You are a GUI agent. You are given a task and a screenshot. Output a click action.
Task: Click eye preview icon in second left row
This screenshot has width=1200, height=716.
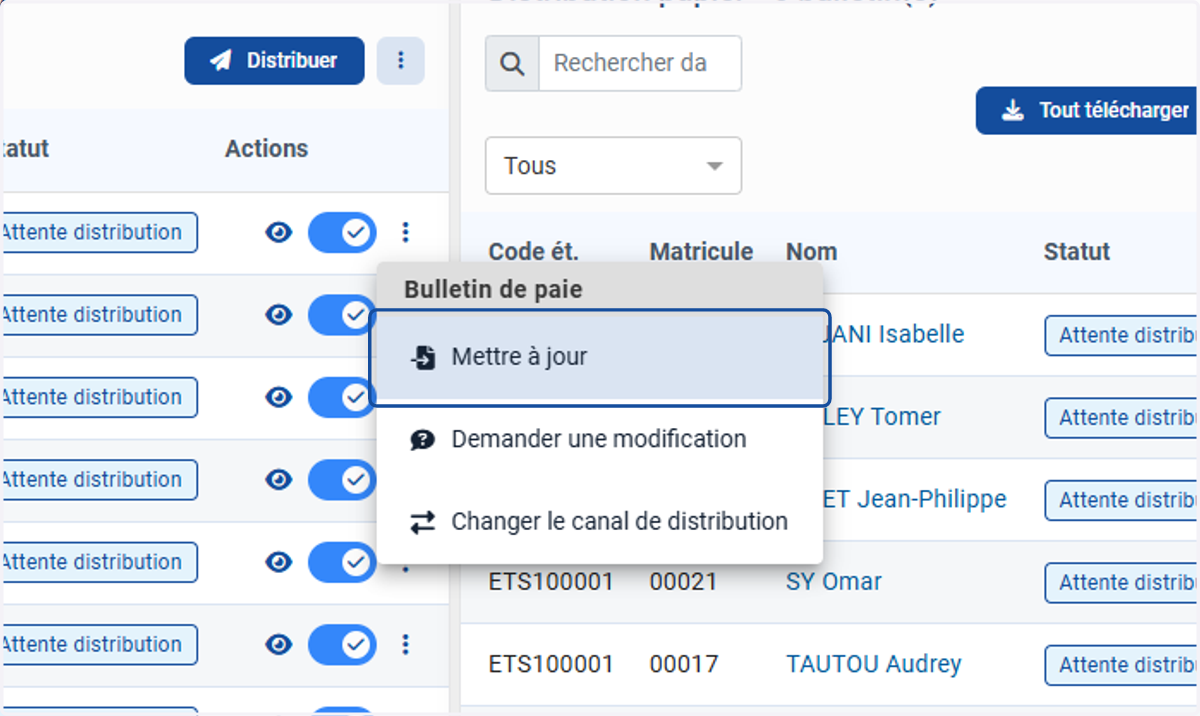(279, 315)
